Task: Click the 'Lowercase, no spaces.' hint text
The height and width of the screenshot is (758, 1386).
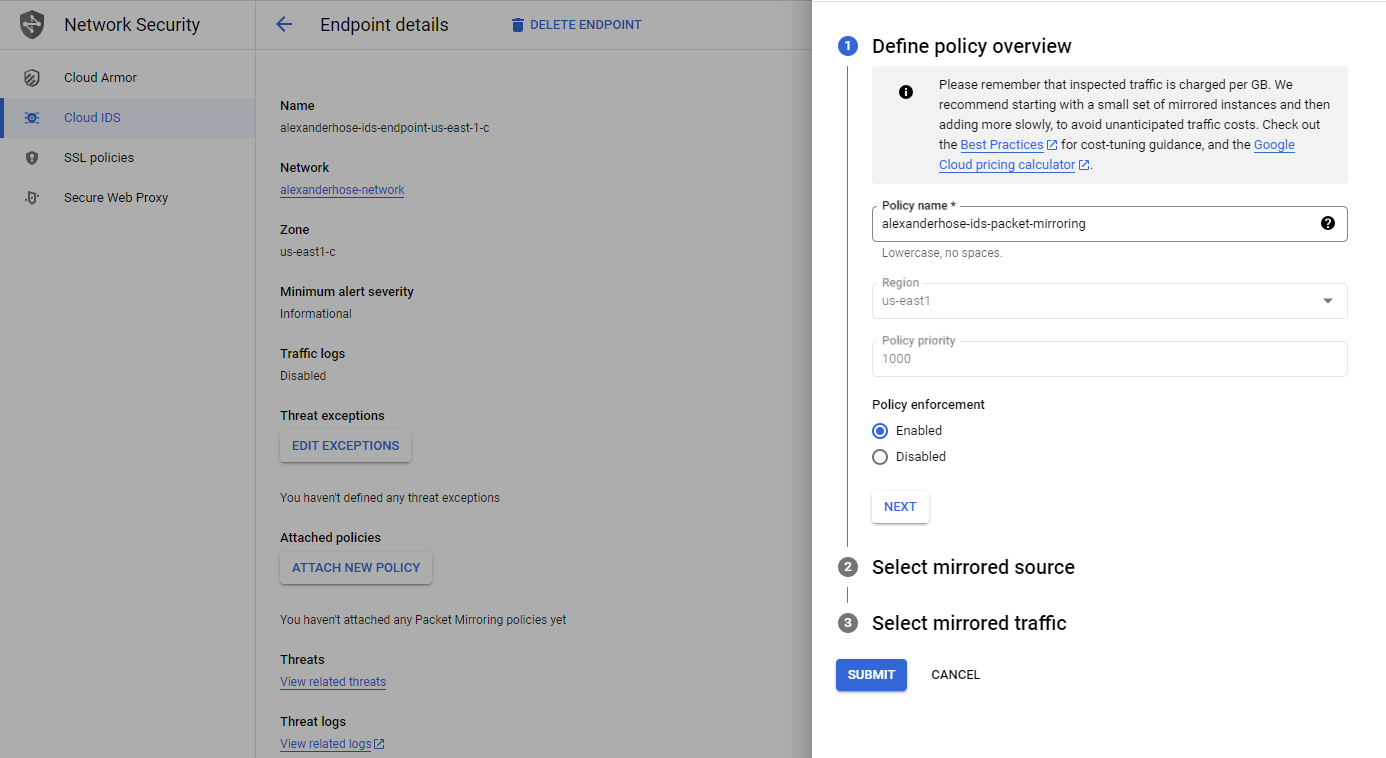Action: [942, 253]
